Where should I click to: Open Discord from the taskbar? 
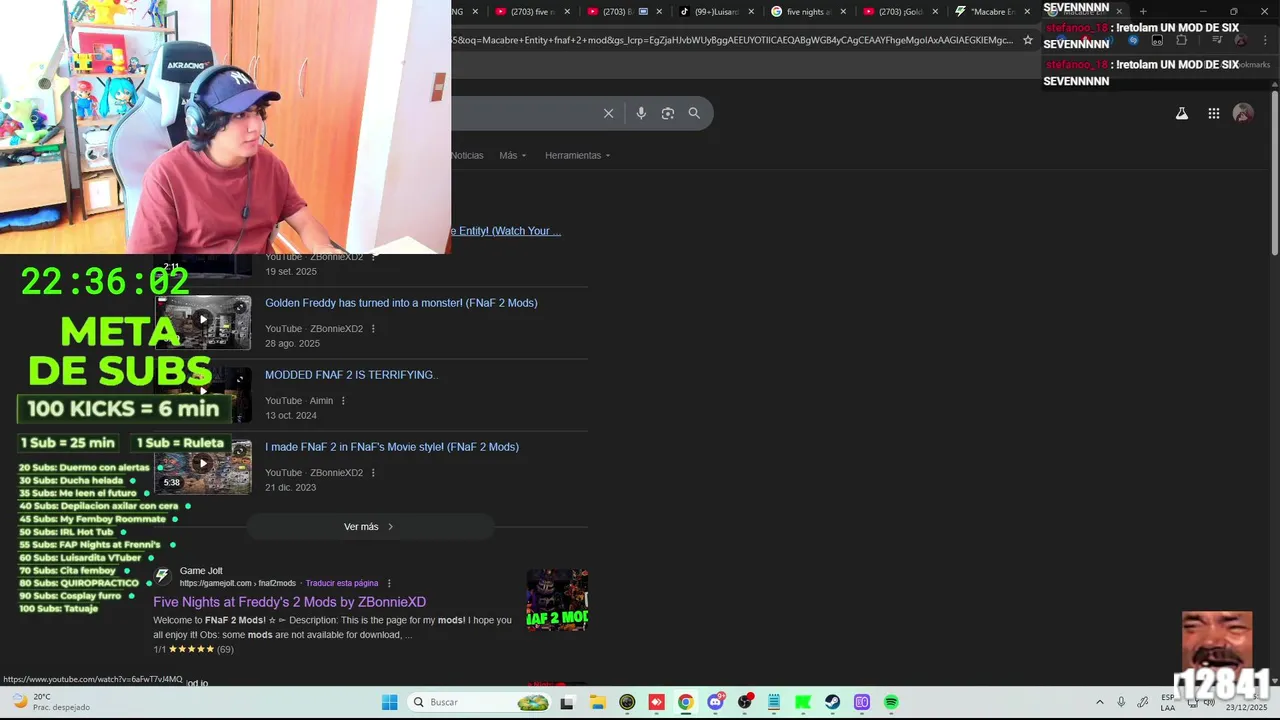(715, 702)
